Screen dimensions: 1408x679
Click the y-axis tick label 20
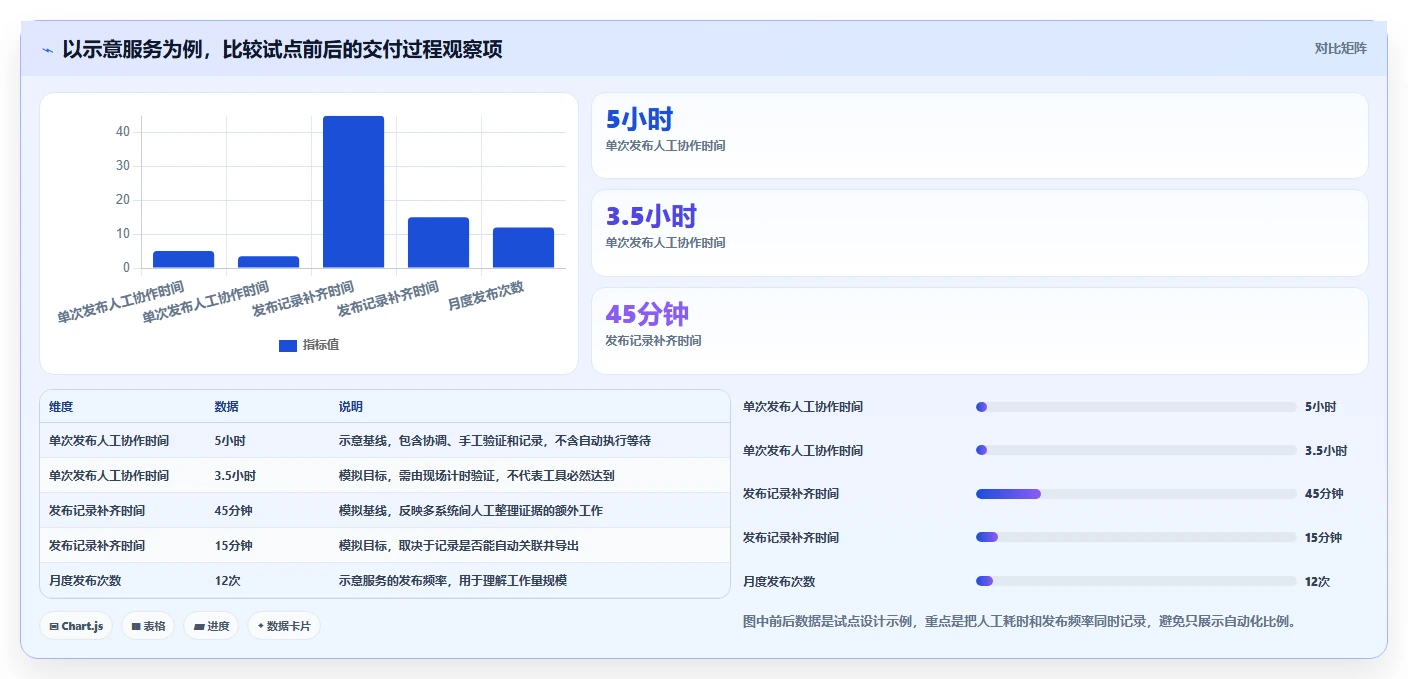pos(123,199)
